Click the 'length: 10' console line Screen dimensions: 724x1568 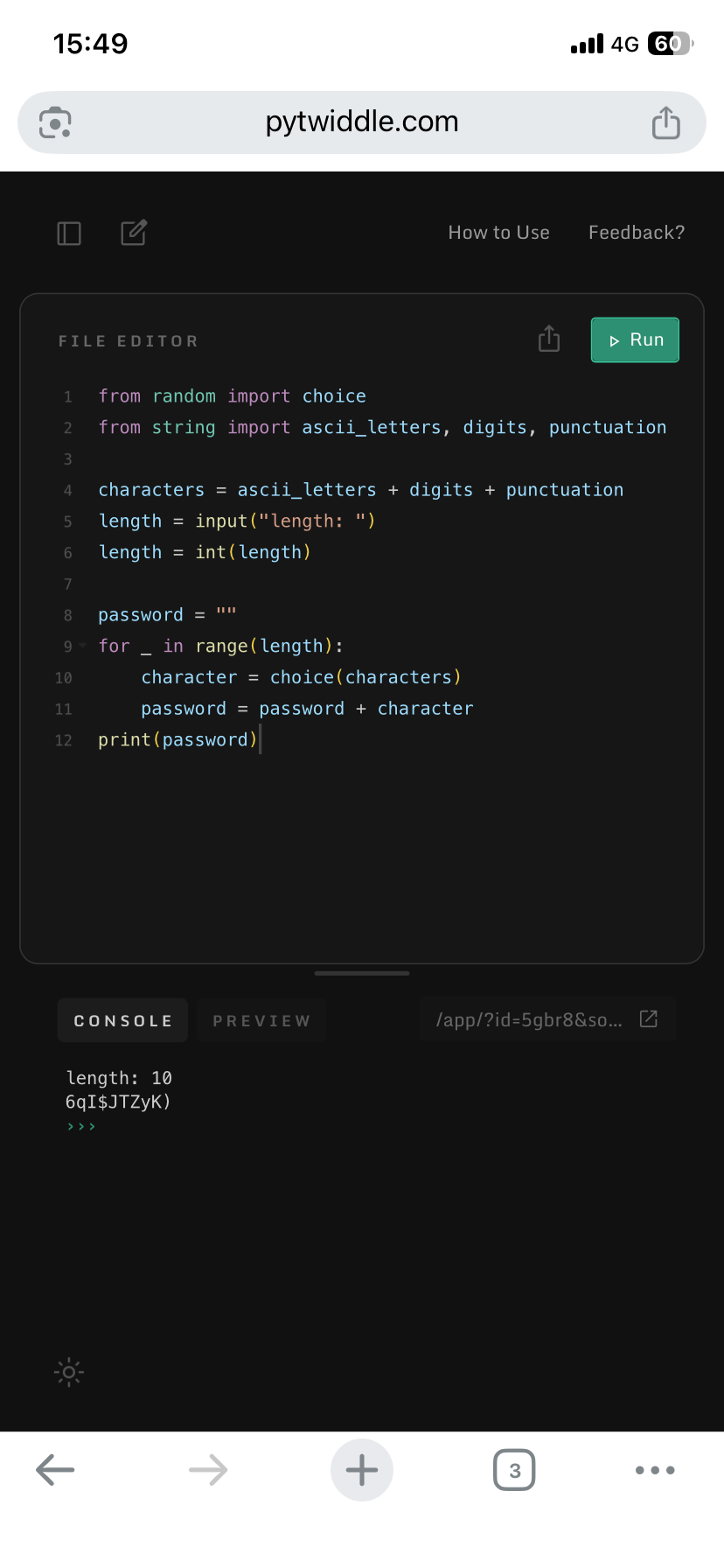[119, 1078]
